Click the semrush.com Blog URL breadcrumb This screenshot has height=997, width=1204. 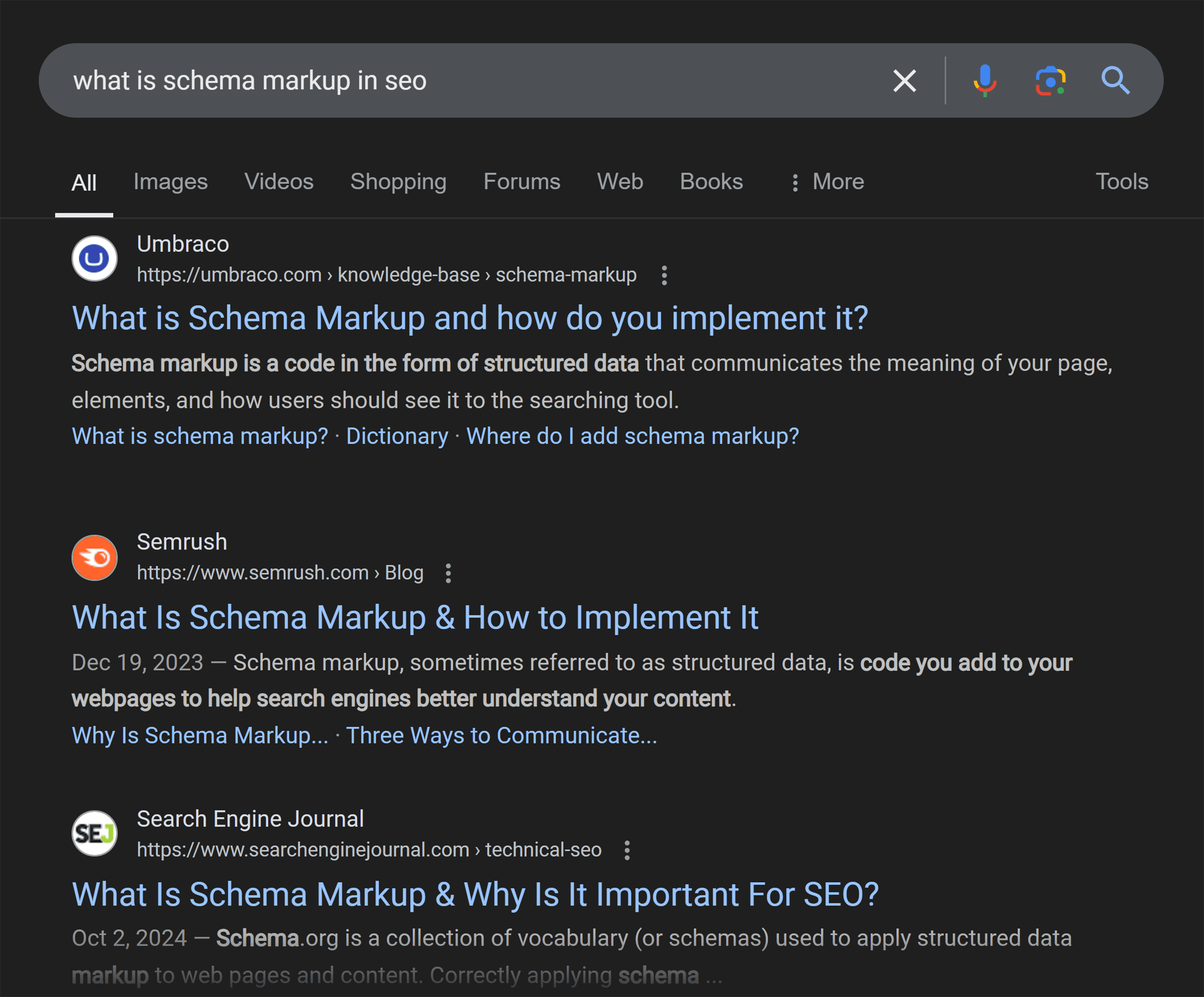[280, 573]
